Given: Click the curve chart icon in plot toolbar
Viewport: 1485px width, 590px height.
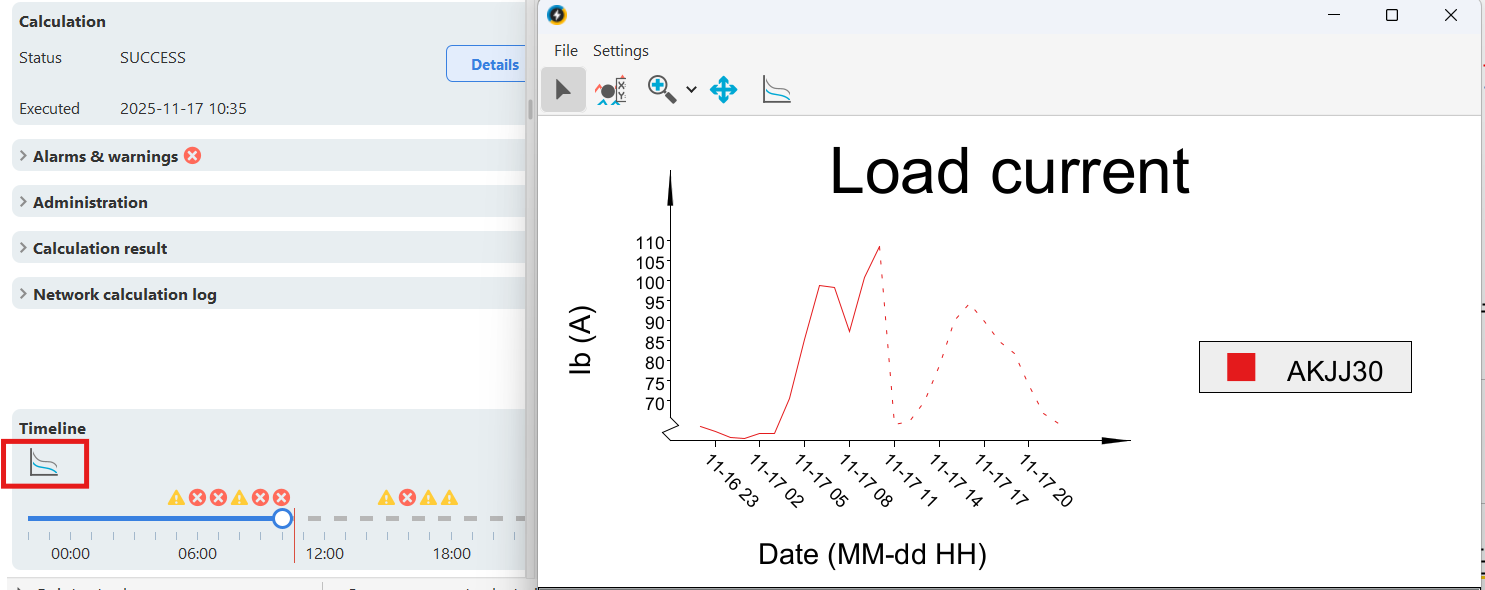Looking at the screenshot, I should click(776, 90).
